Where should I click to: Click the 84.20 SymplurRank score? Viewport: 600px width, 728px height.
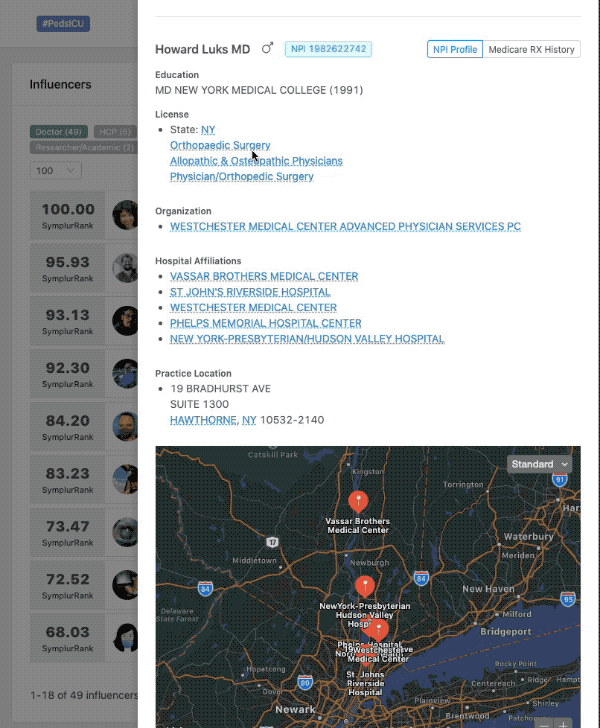tap(68, 427)
